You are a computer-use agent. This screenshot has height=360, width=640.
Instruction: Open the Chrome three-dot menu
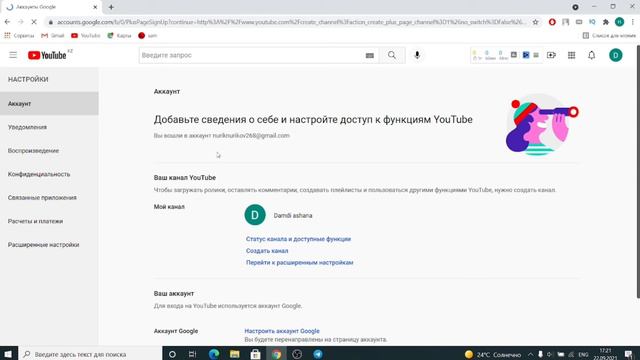[633, 22]
